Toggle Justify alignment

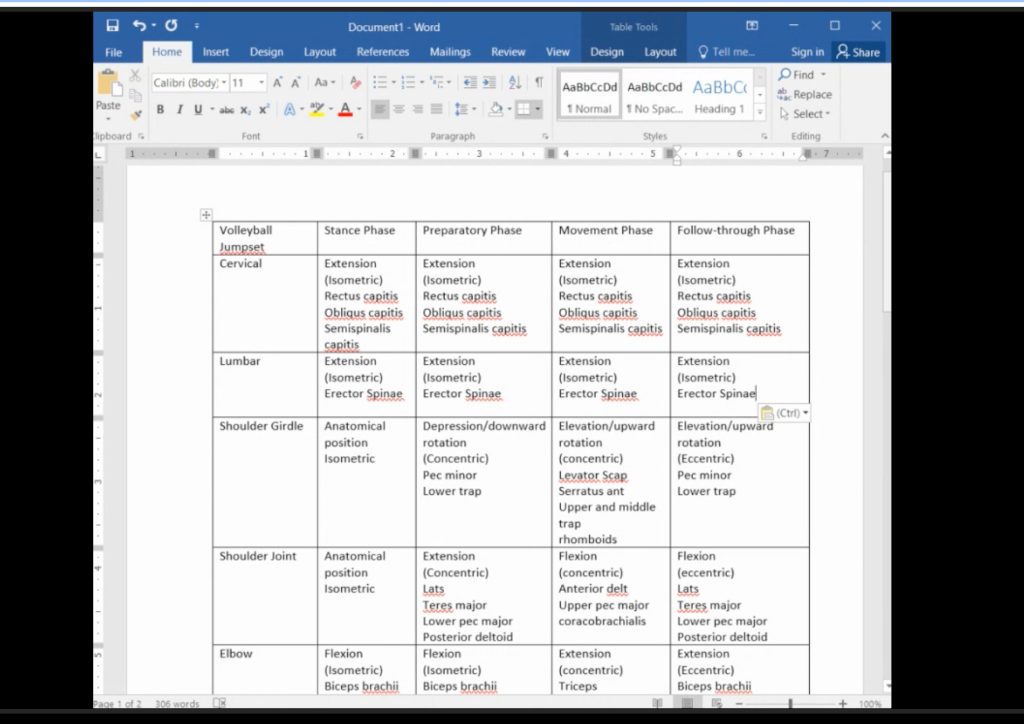(436, 110)
